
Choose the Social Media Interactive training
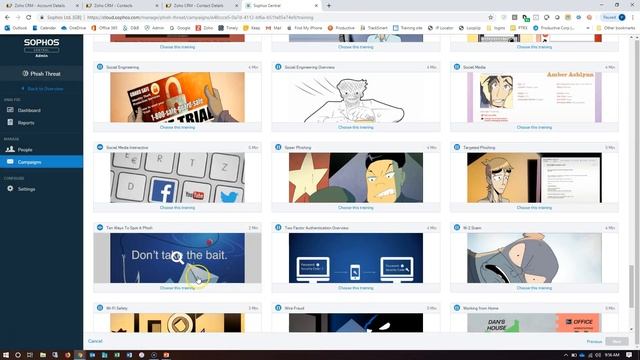(177, 208)
